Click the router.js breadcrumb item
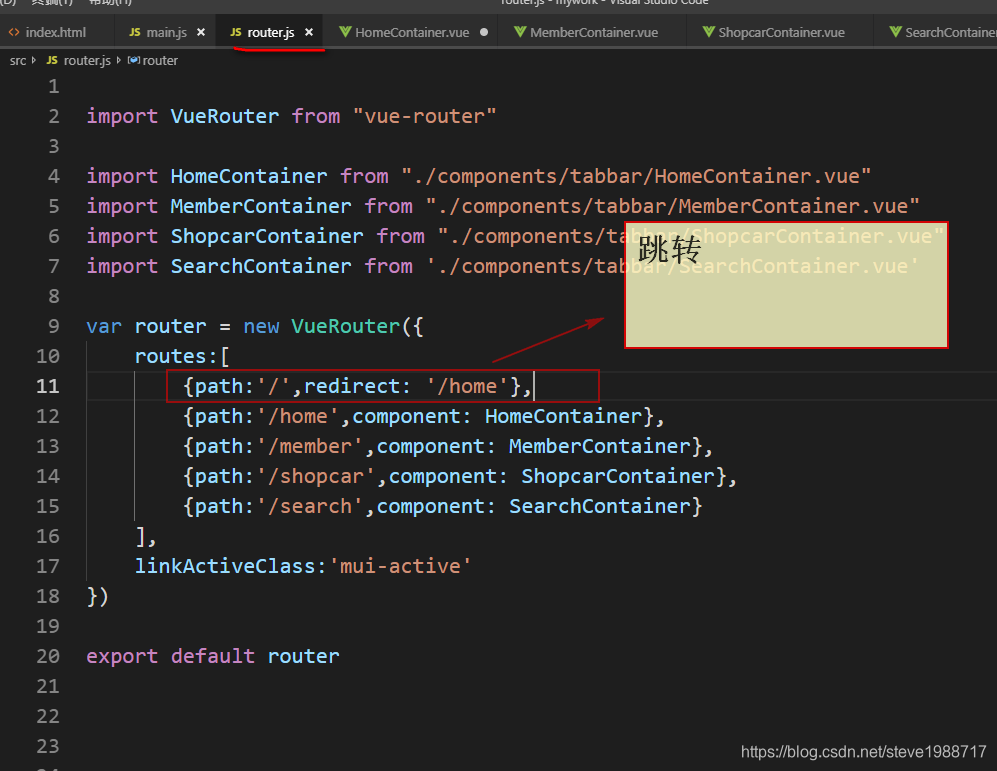The height and width of the screenshot is (771, 997). click(x=87, y=60)
